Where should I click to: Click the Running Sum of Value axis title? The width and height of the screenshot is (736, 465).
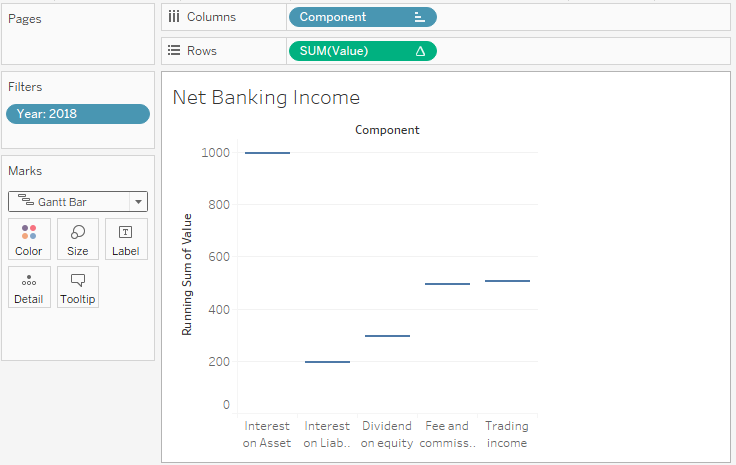click(x=187, y=274)
